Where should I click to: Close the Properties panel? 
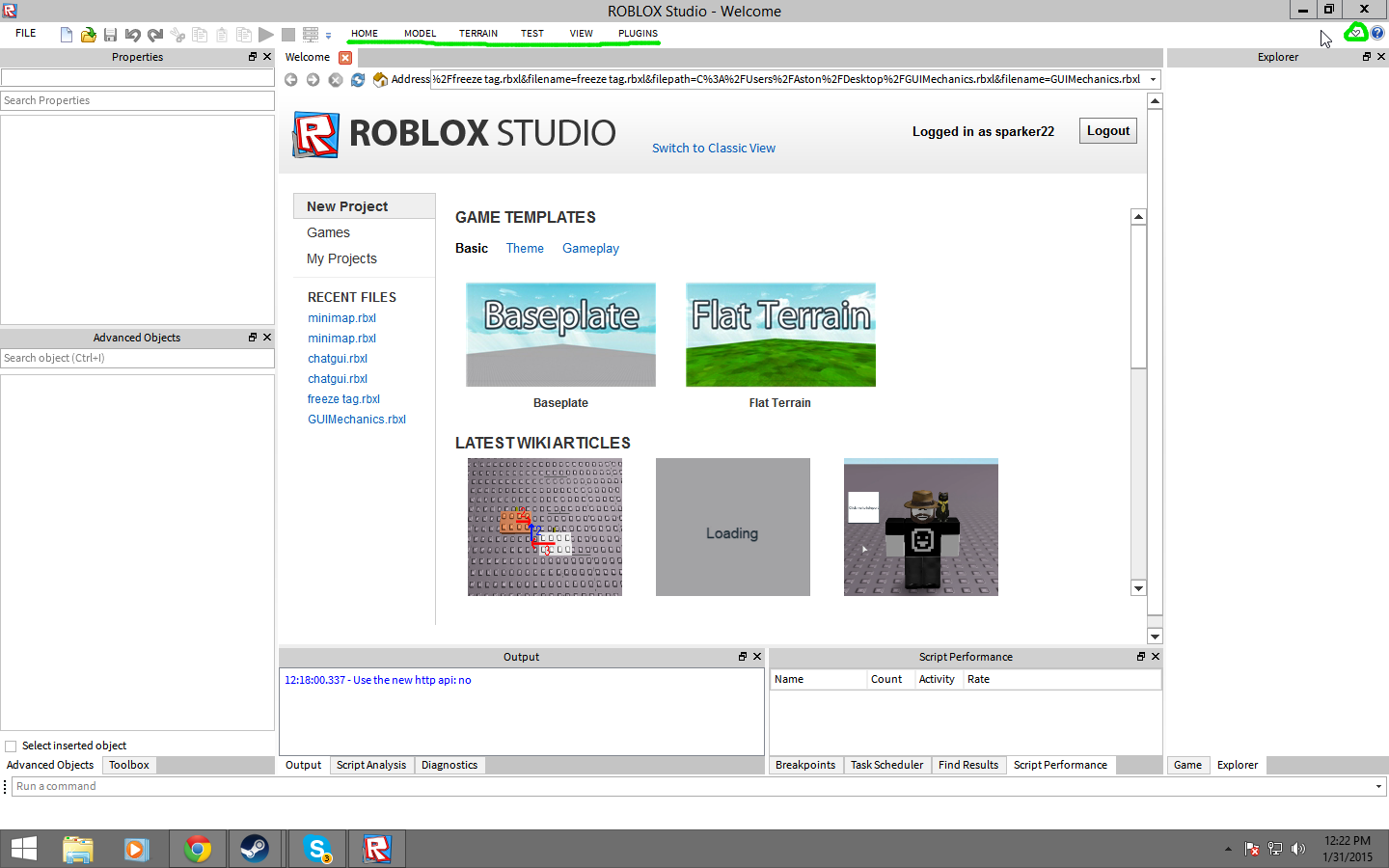[267, 57]
